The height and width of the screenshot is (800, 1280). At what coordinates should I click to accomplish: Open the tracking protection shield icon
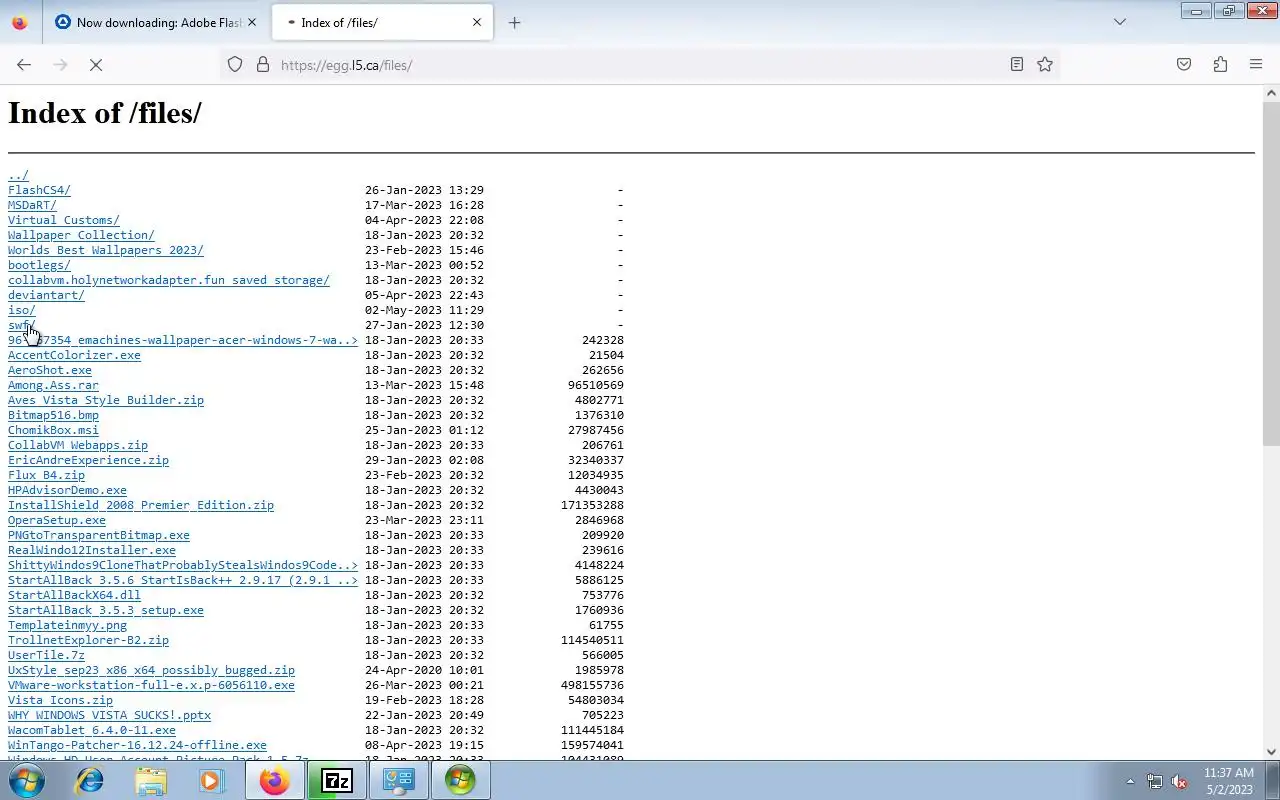tap(235, 65)
